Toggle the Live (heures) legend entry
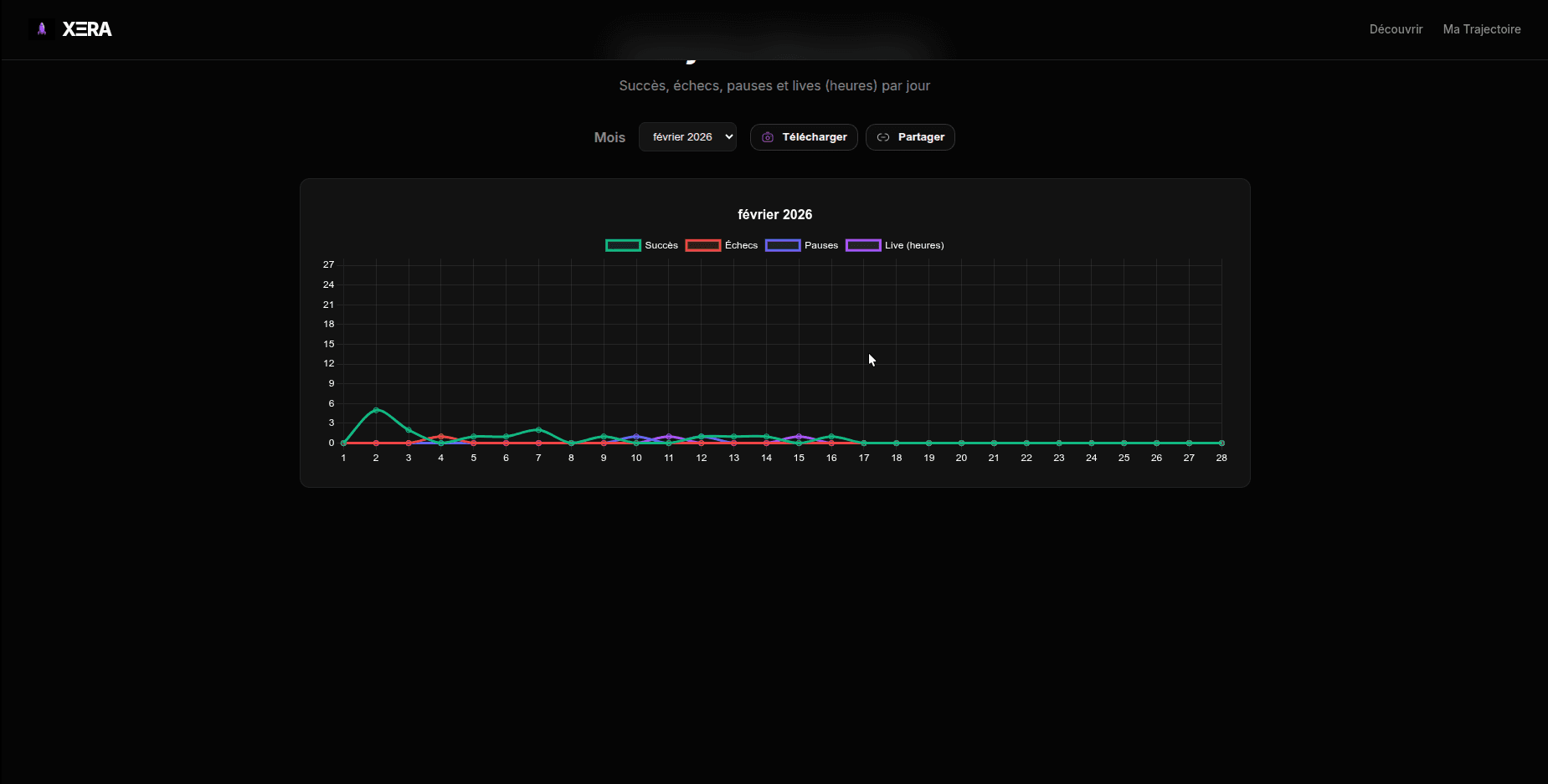Image resolution: width=1548 pixels, height=784 pixels. click(915, 245)
